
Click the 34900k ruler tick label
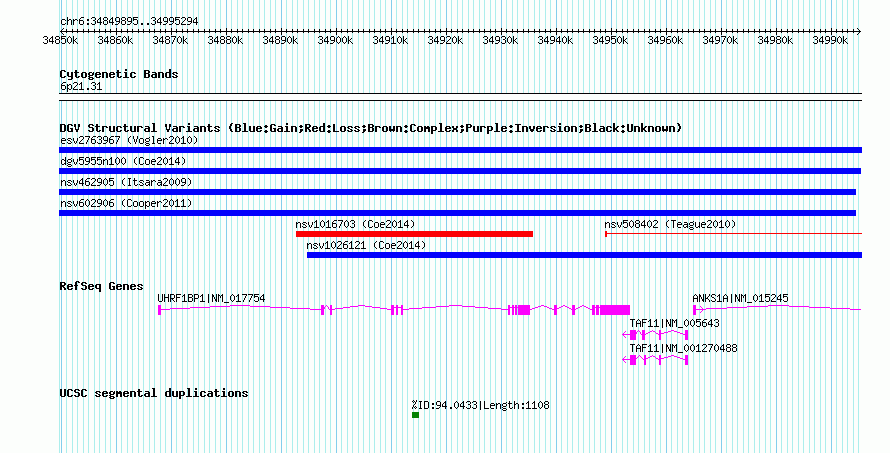pyautogui.click(x=335, y=40)
